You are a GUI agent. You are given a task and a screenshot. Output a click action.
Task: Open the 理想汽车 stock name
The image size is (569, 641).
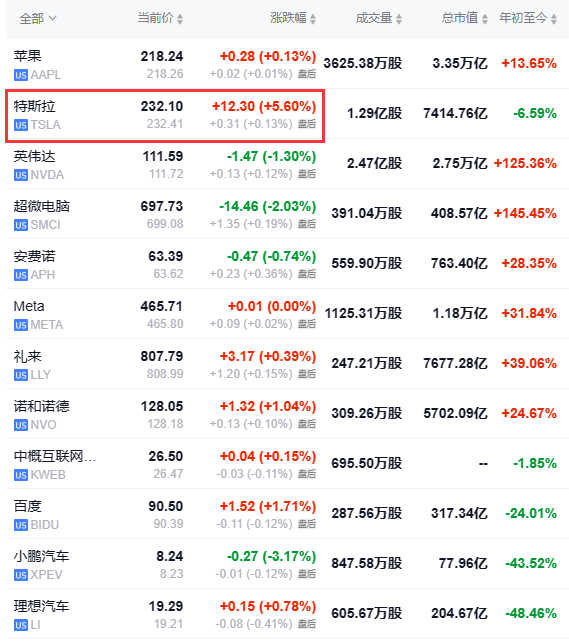pyautogui.click(x=41, y=606)
